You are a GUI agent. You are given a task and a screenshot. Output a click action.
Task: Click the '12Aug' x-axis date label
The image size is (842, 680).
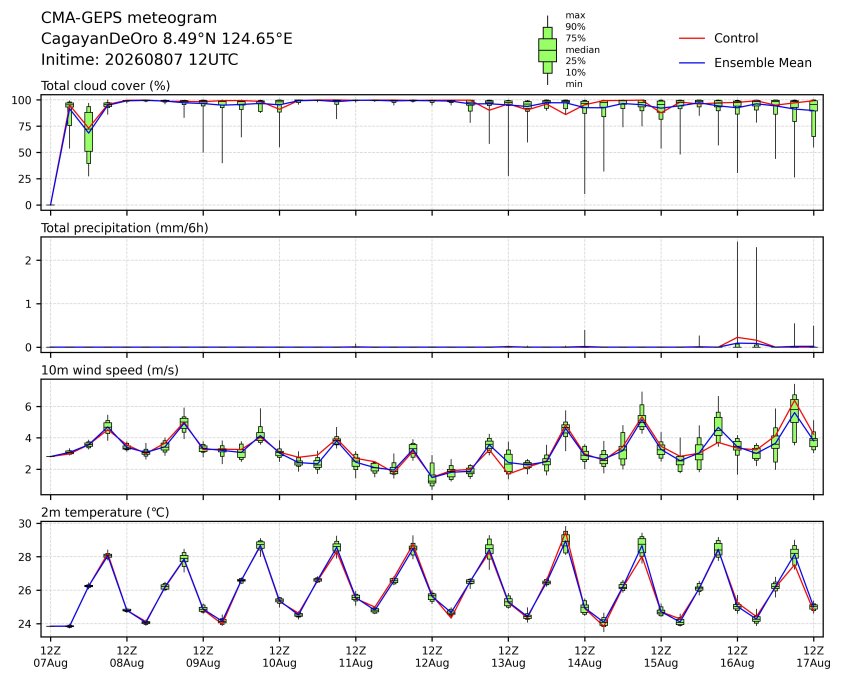click(432, 663)
